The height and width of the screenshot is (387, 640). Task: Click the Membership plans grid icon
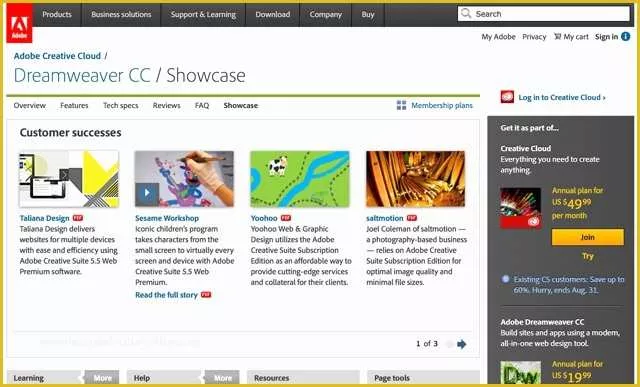(x=401, y=105)
